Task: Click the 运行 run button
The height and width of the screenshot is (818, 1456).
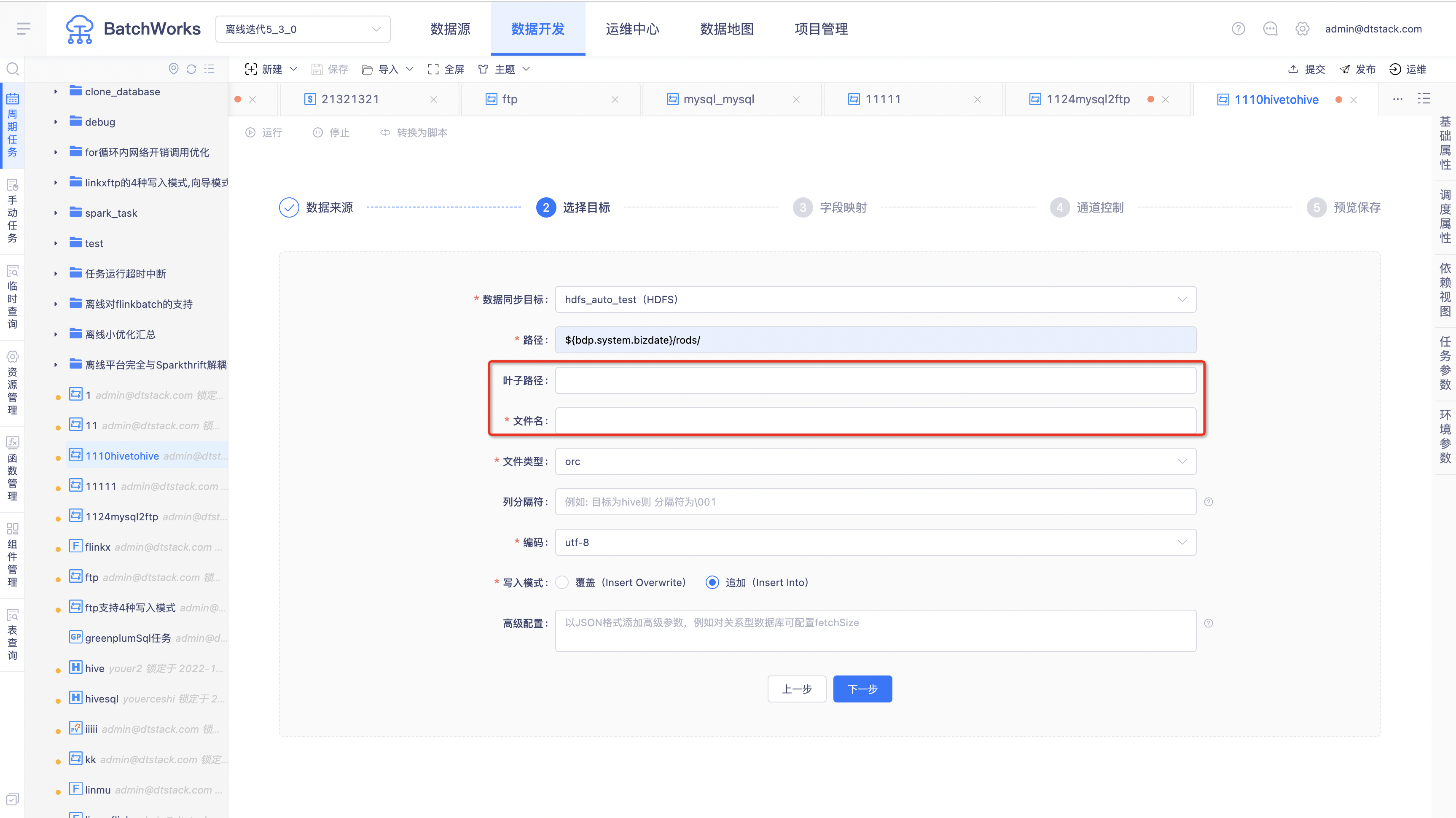Action: [263, 132]
